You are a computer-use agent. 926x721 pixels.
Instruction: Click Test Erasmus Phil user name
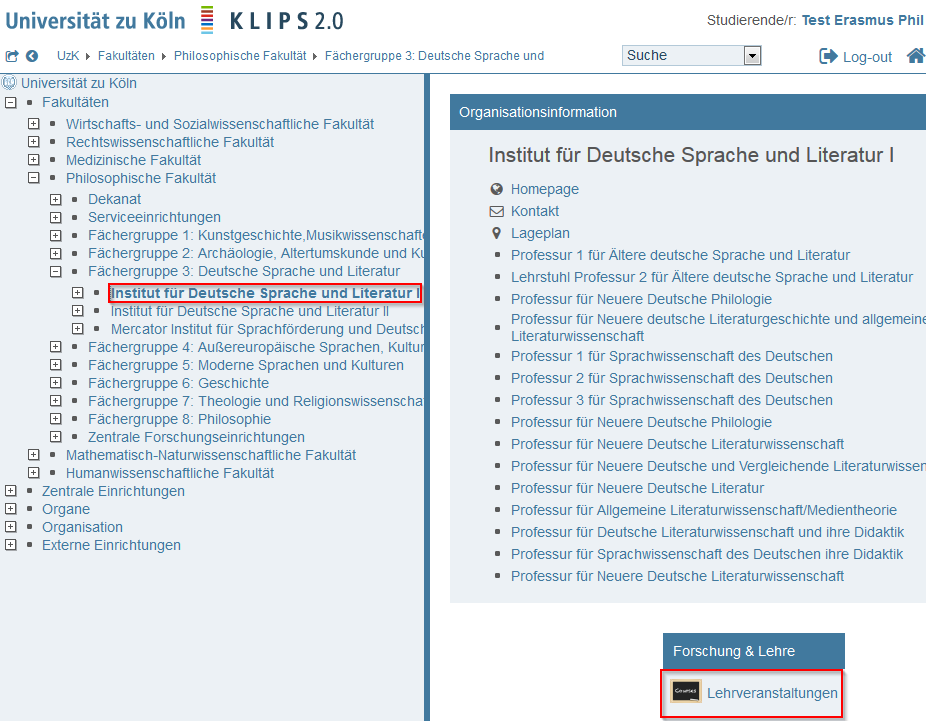pos(862,20)
